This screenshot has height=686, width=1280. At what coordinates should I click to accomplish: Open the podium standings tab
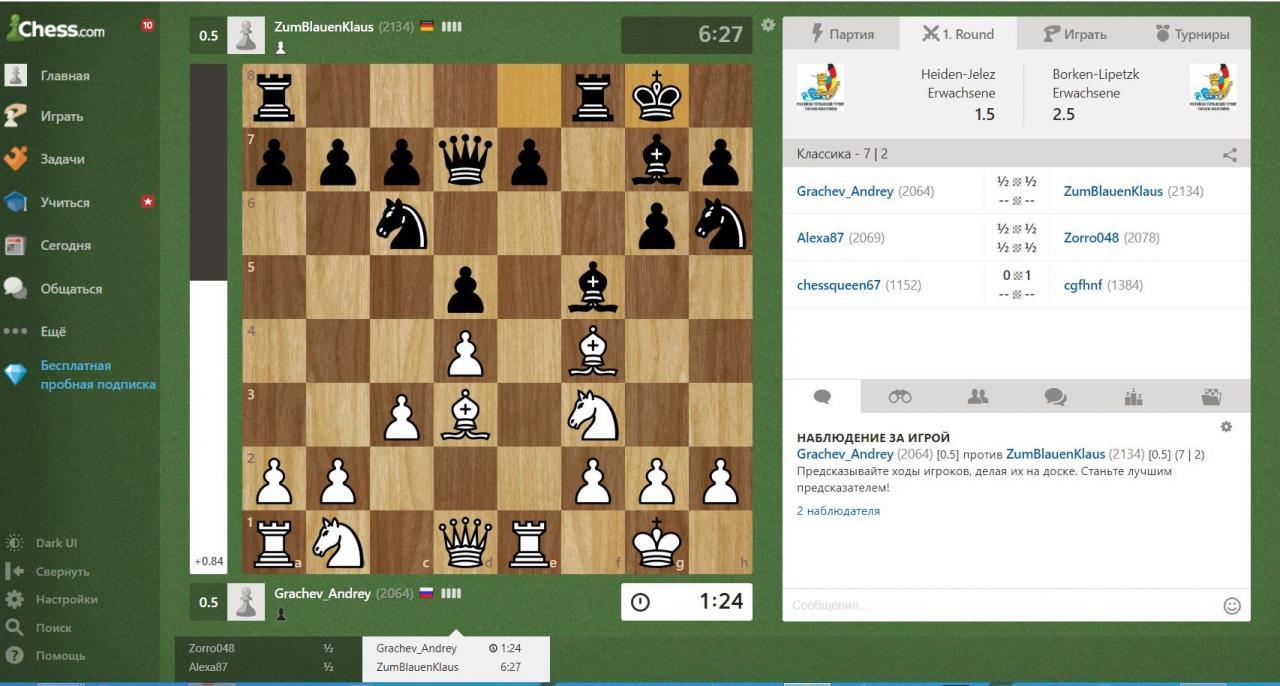1133,397
